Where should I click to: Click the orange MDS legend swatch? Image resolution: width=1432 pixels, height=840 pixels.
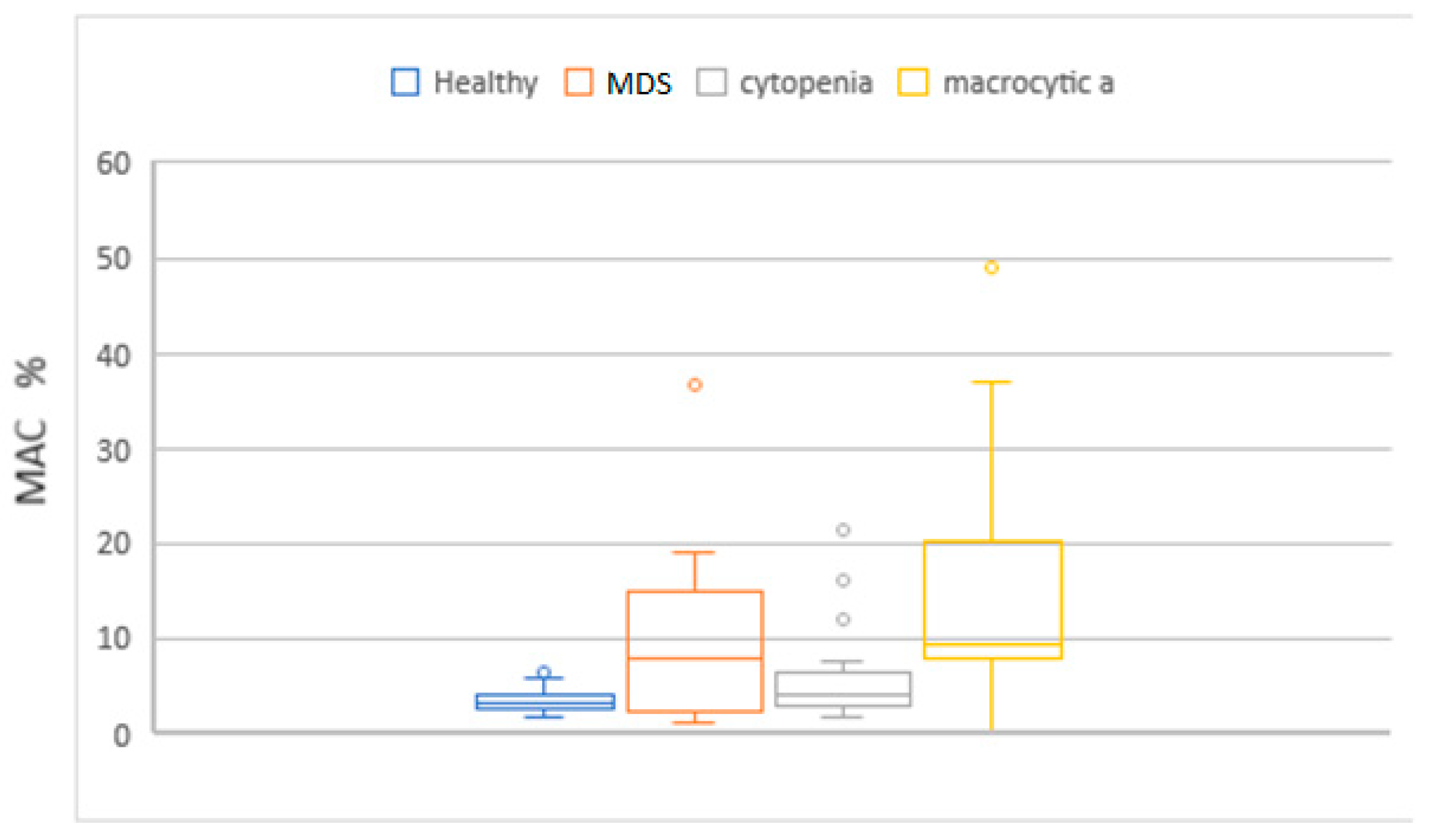click(578, 82)
